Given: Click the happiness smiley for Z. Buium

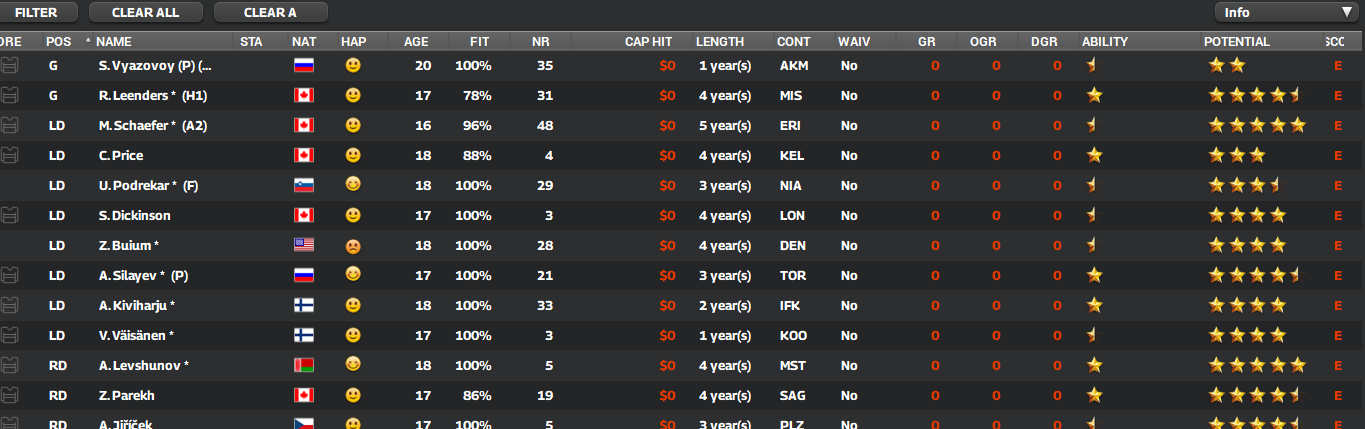Looking at the screenshot, I should [x=353, y=245].
